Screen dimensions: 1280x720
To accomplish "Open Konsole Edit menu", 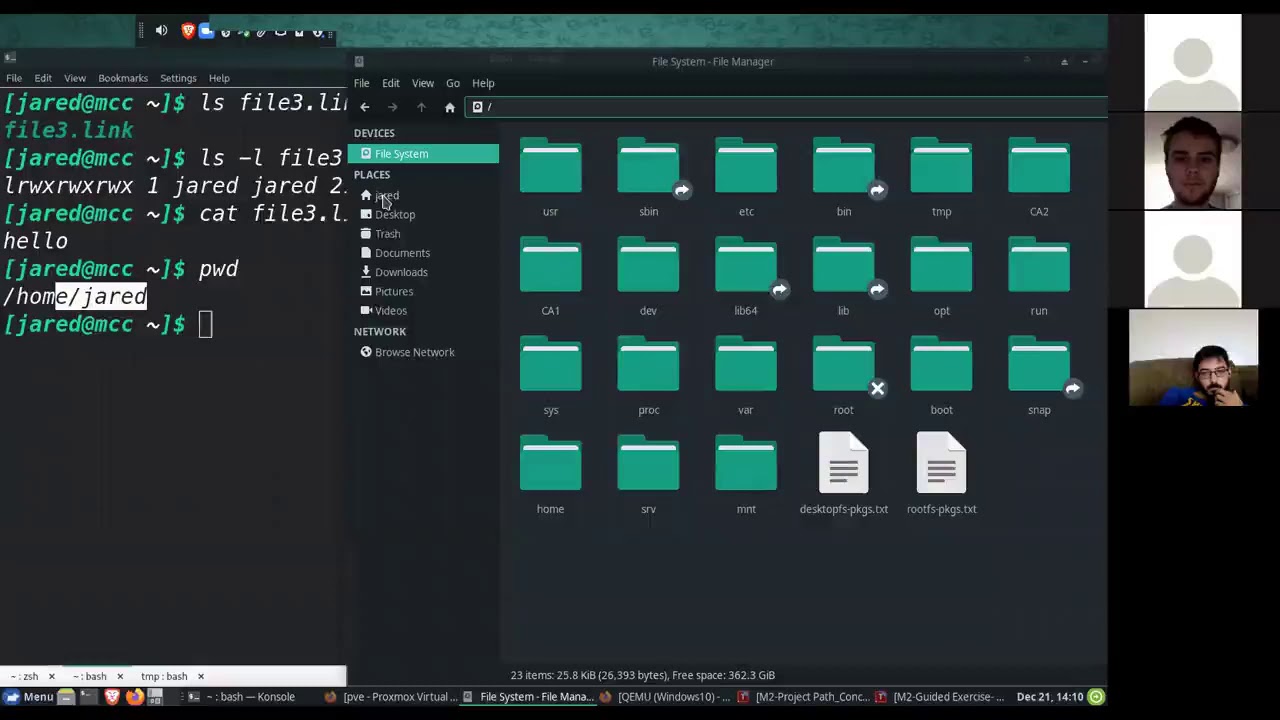I will coord(43,78).
